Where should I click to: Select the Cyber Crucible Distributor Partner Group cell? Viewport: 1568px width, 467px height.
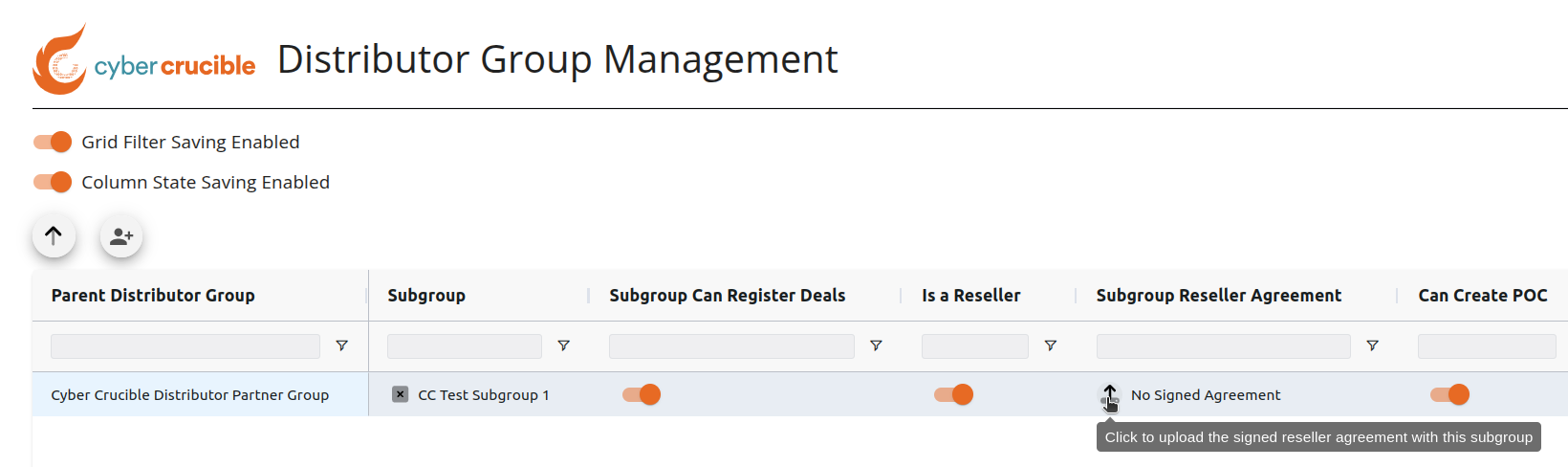coord(200,394)
